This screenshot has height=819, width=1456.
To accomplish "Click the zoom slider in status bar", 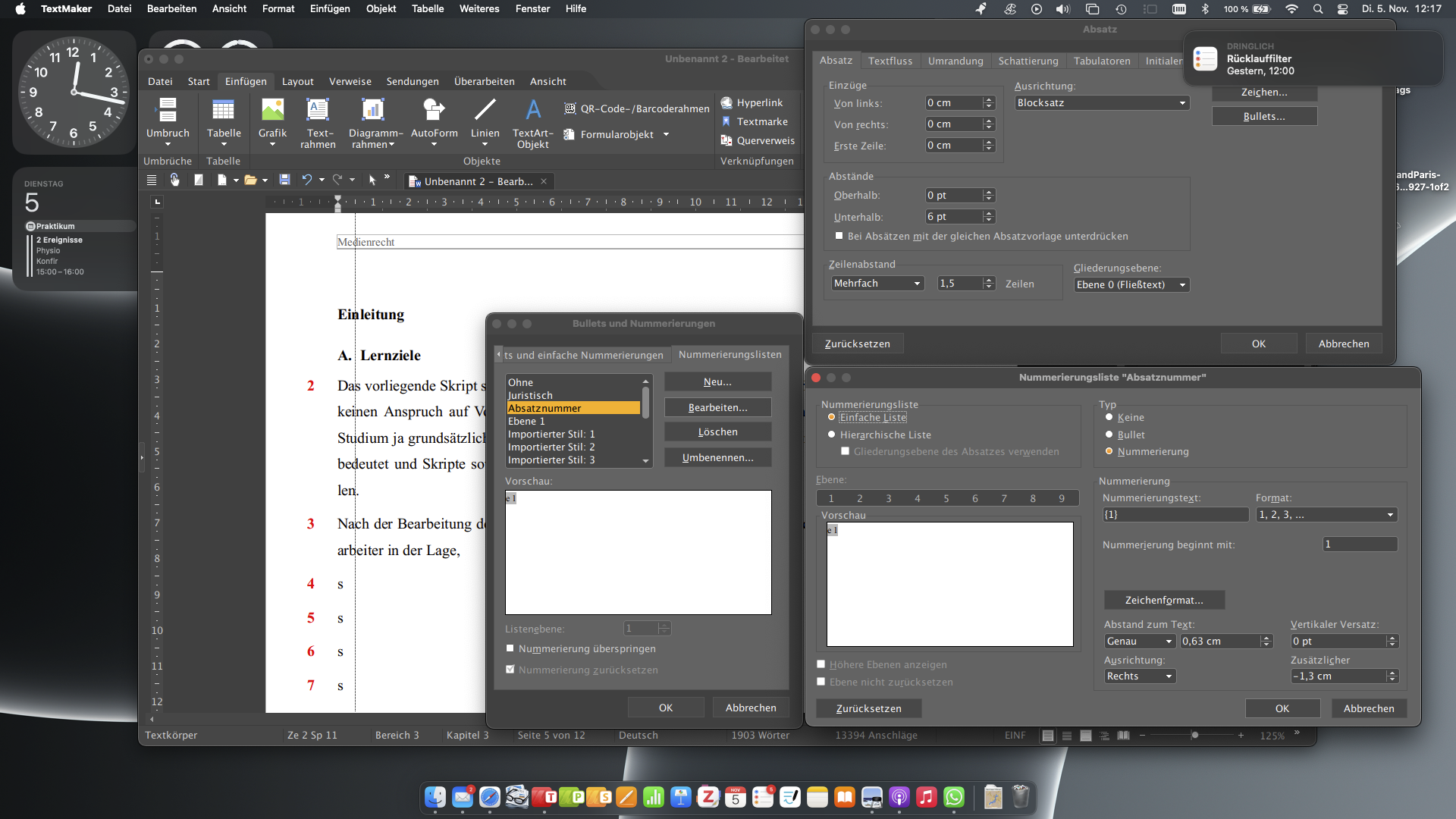I will 1194,735.
